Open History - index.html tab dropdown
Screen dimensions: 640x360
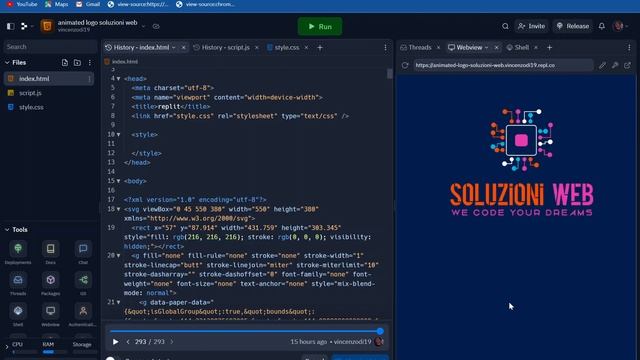click(173, 48)
